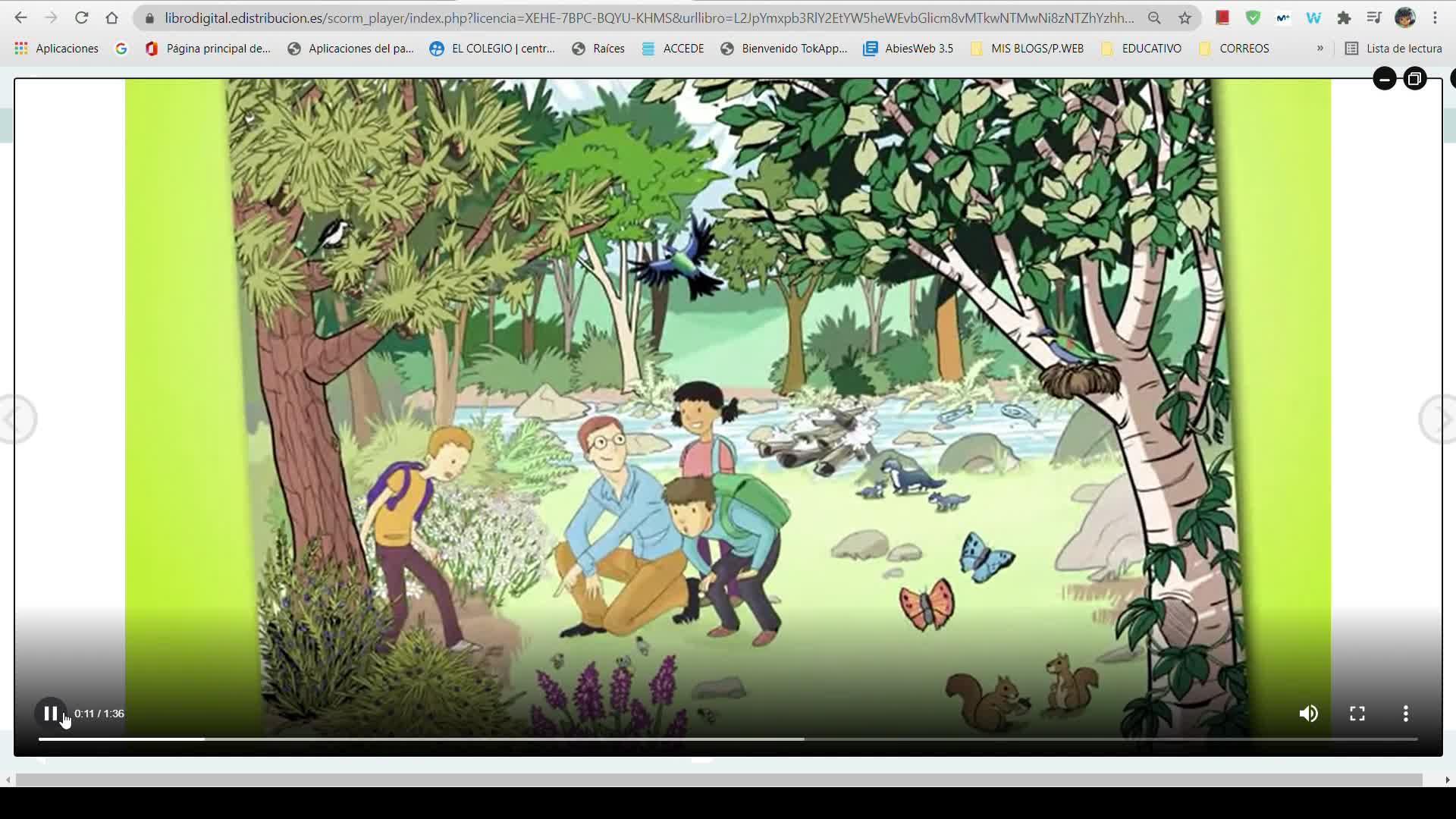1456x819 pixels.
Task: Open Lista de lectura panel
Action: click(x=1393, y=49)
